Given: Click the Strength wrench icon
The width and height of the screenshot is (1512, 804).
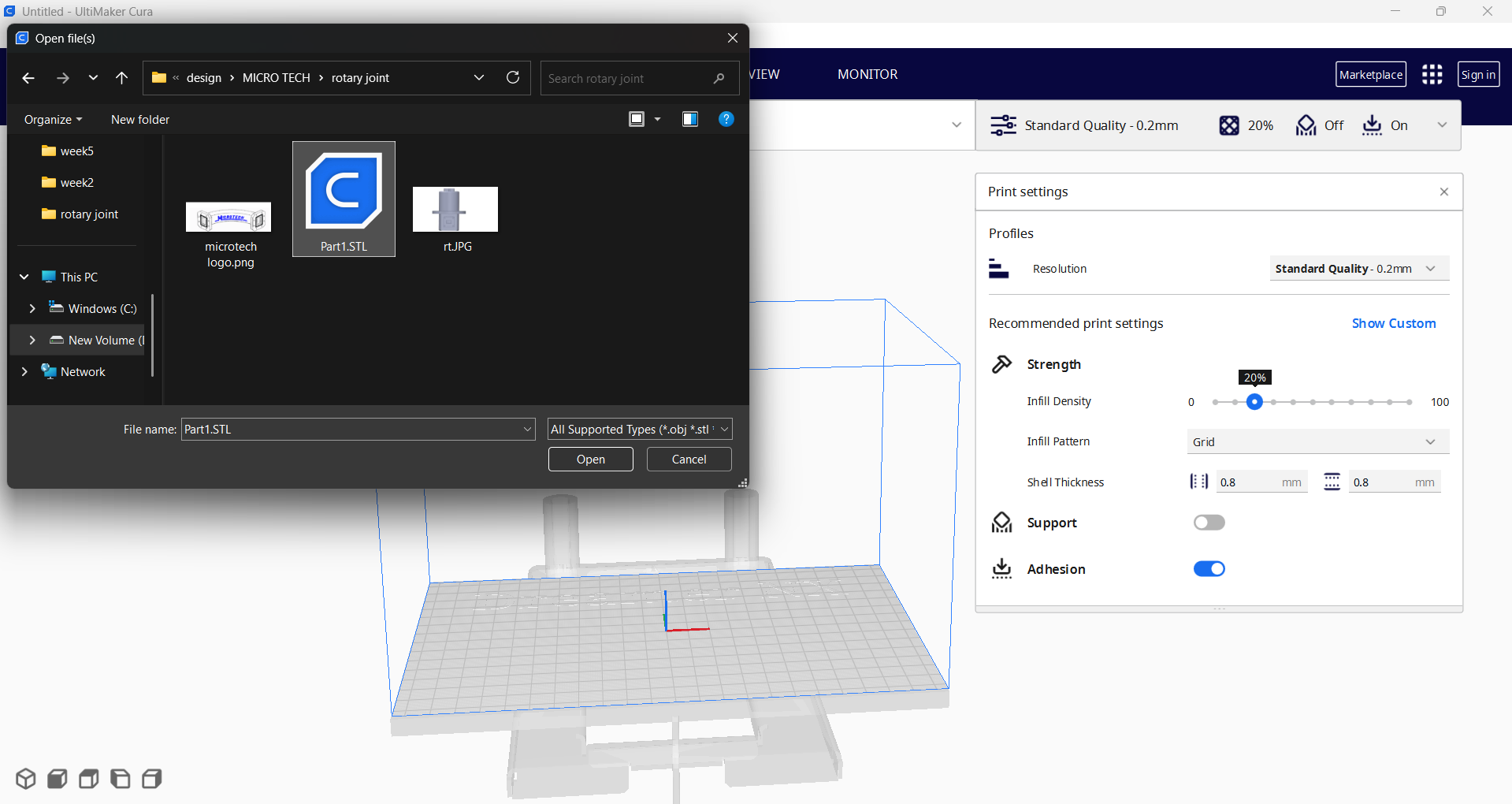Looking at the screenshot, I should click(x=1001, y=364).
